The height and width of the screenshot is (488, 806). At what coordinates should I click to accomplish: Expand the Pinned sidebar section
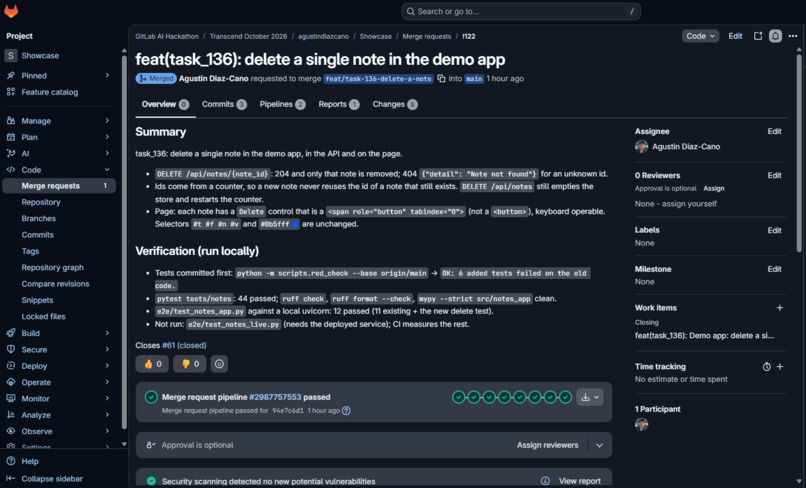pyautogui.click(x=107, y=76)
